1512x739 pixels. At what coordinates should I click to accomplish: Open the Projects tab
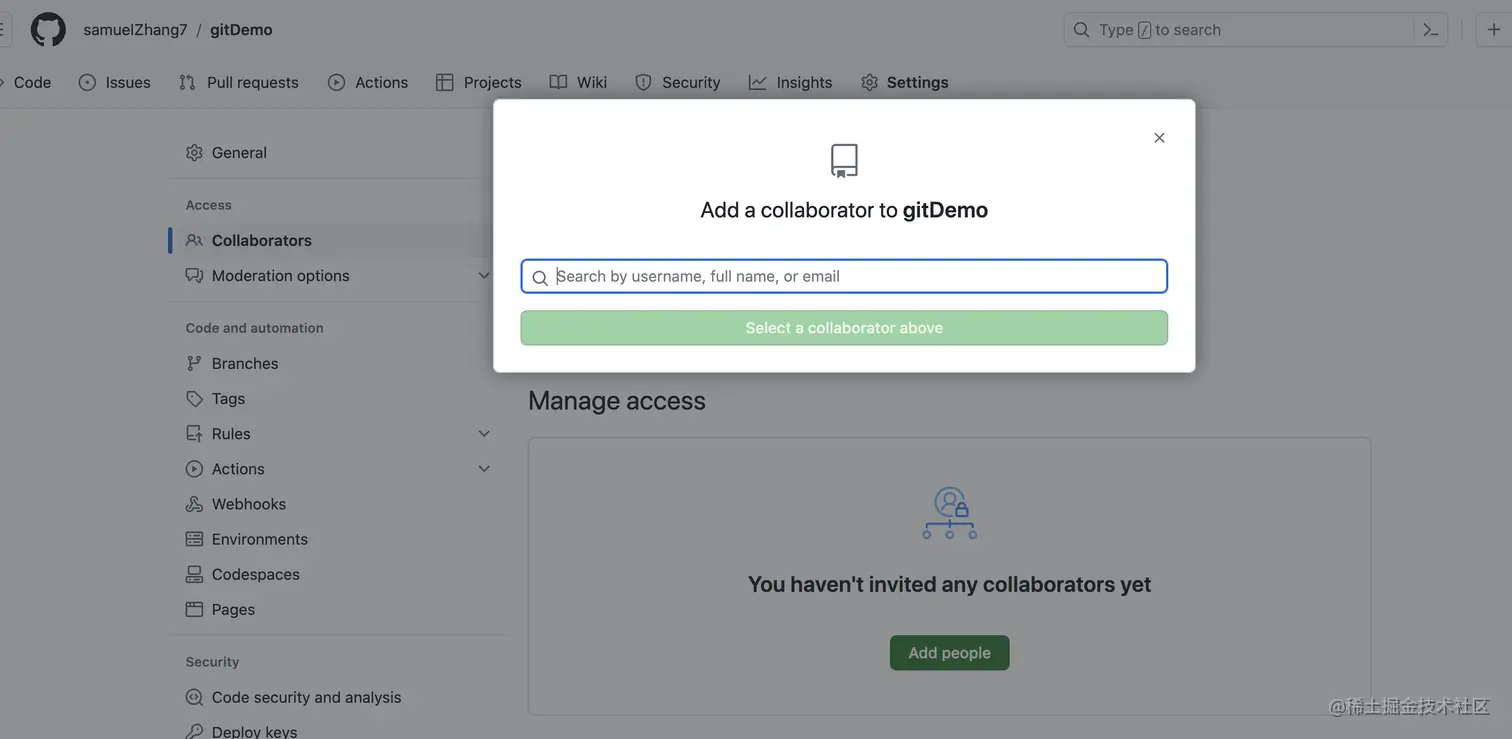479,82
